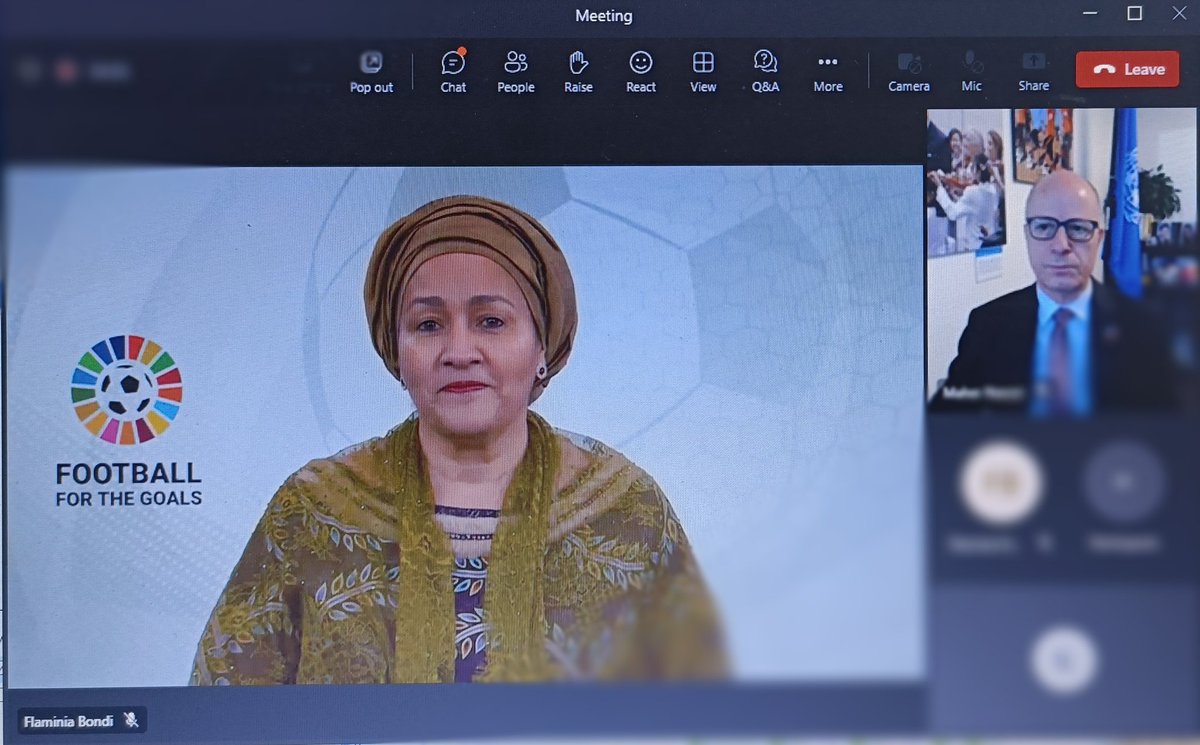The width and height of the screenshot is (1200, 745).
Task: Open the Q&A panel
Action: point(766,72)
